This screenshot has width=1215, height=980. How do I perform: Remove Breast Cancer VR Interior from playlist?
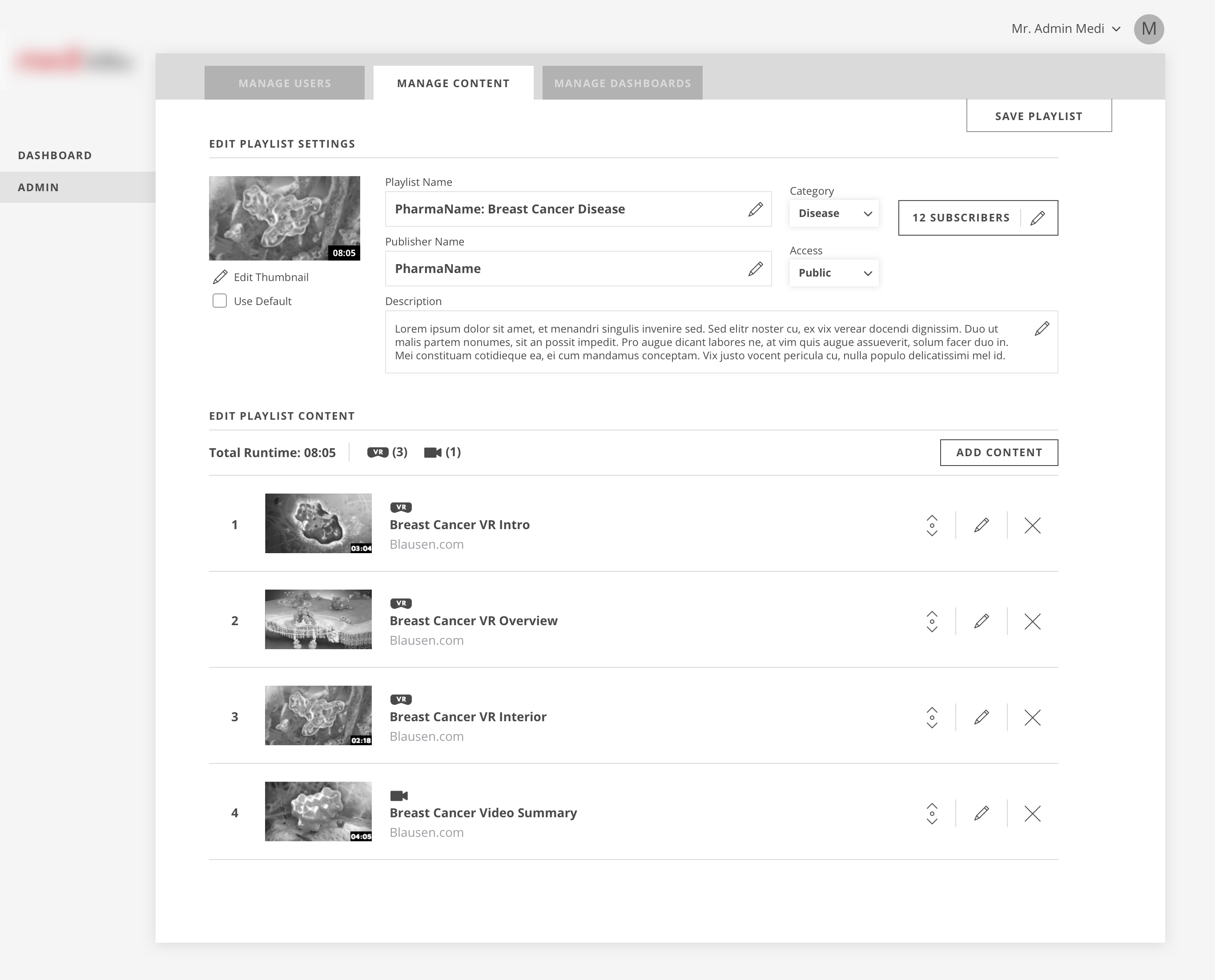(x=1032, y=718)
